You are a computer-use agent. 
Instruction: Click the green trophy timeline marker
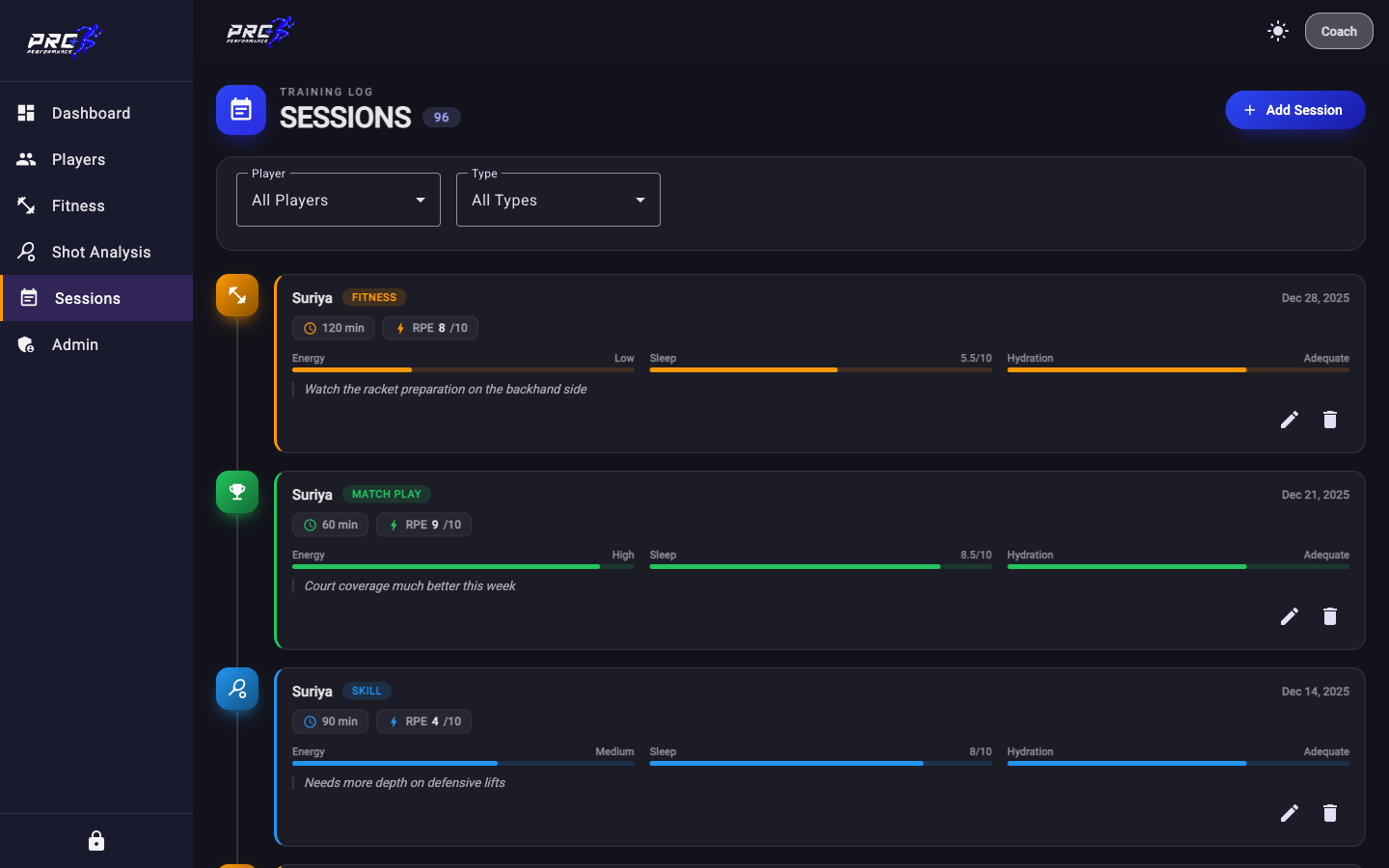(237, 492)
